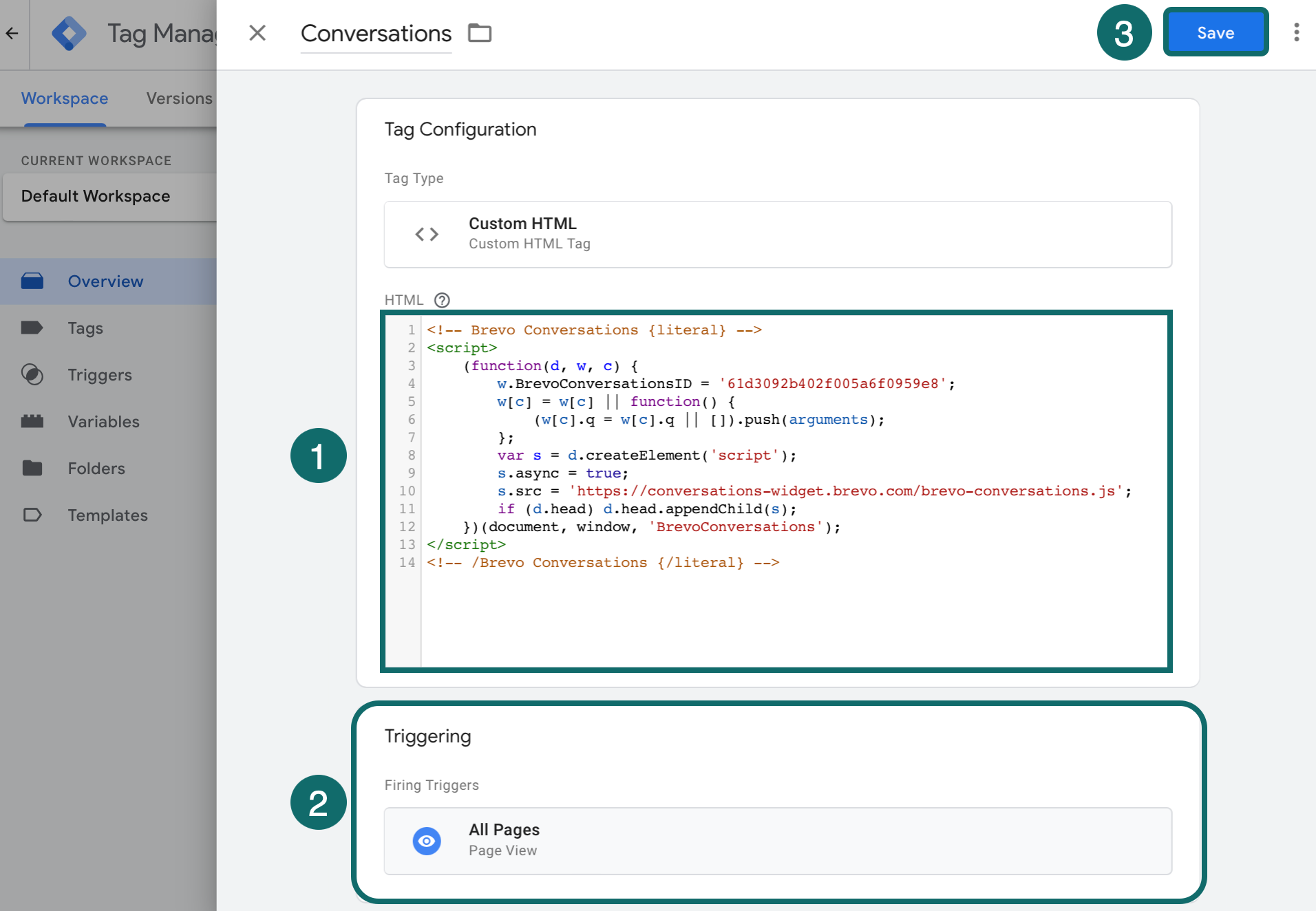Select the Custom HTML tag type card
Screen dimensions: 1316x911
[x=778, y=234]
